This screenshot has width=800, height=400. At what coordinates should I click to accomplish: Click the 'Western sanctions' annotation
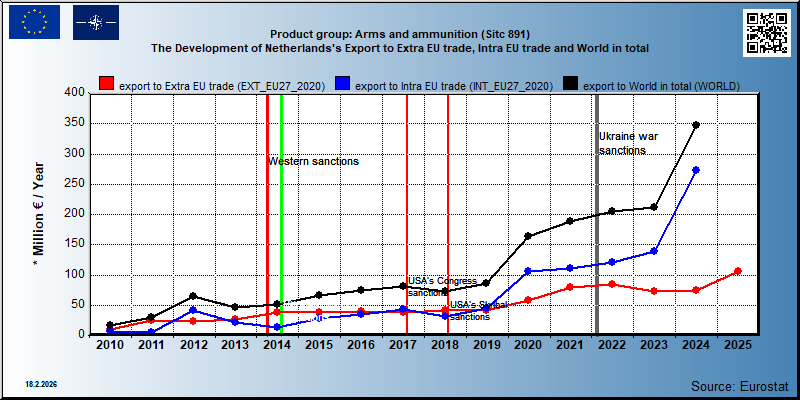pos(314,161)
